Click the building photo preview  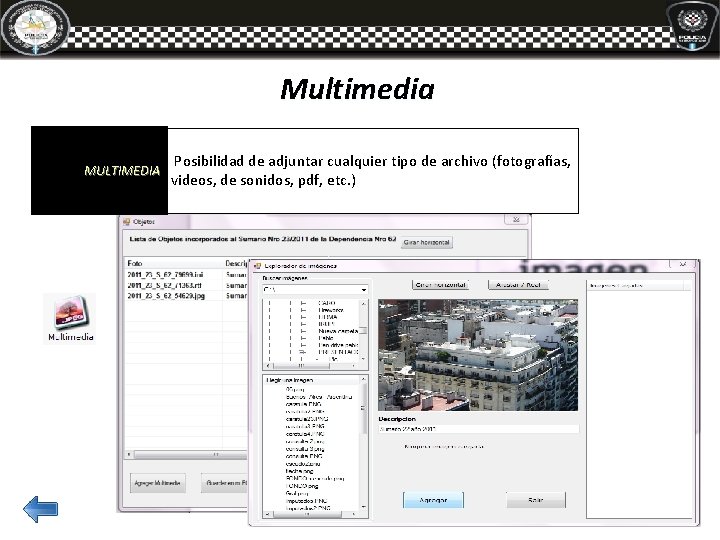coord(478,355)
